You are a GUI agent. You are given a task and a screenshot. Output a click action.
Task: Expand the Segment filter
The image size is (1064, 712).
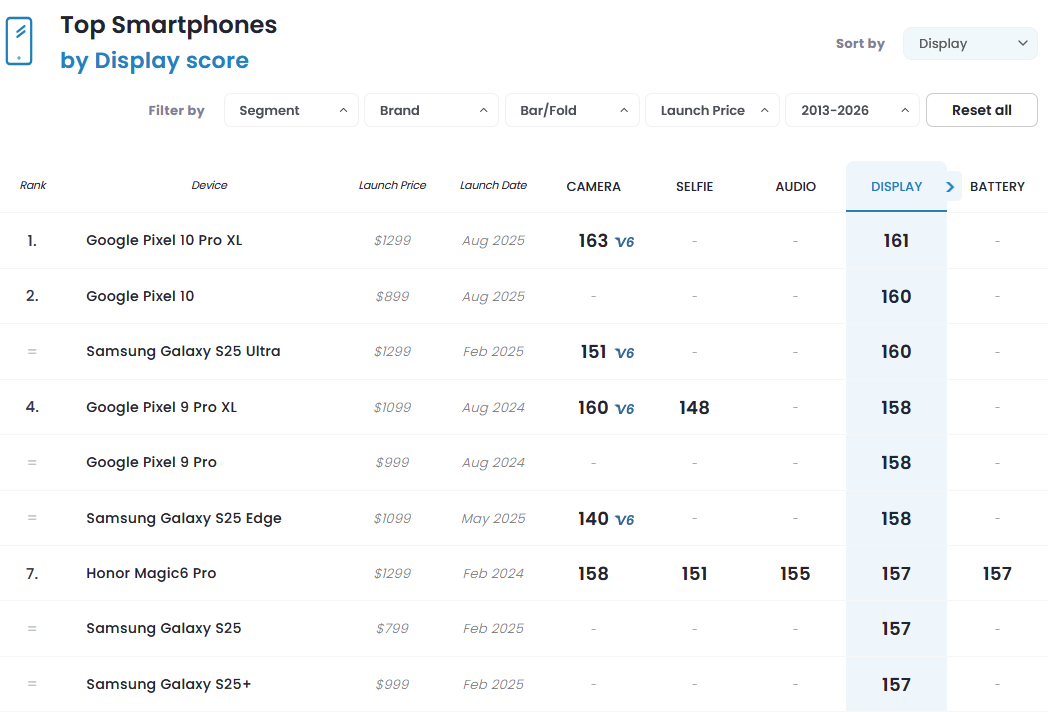point(291,110)
